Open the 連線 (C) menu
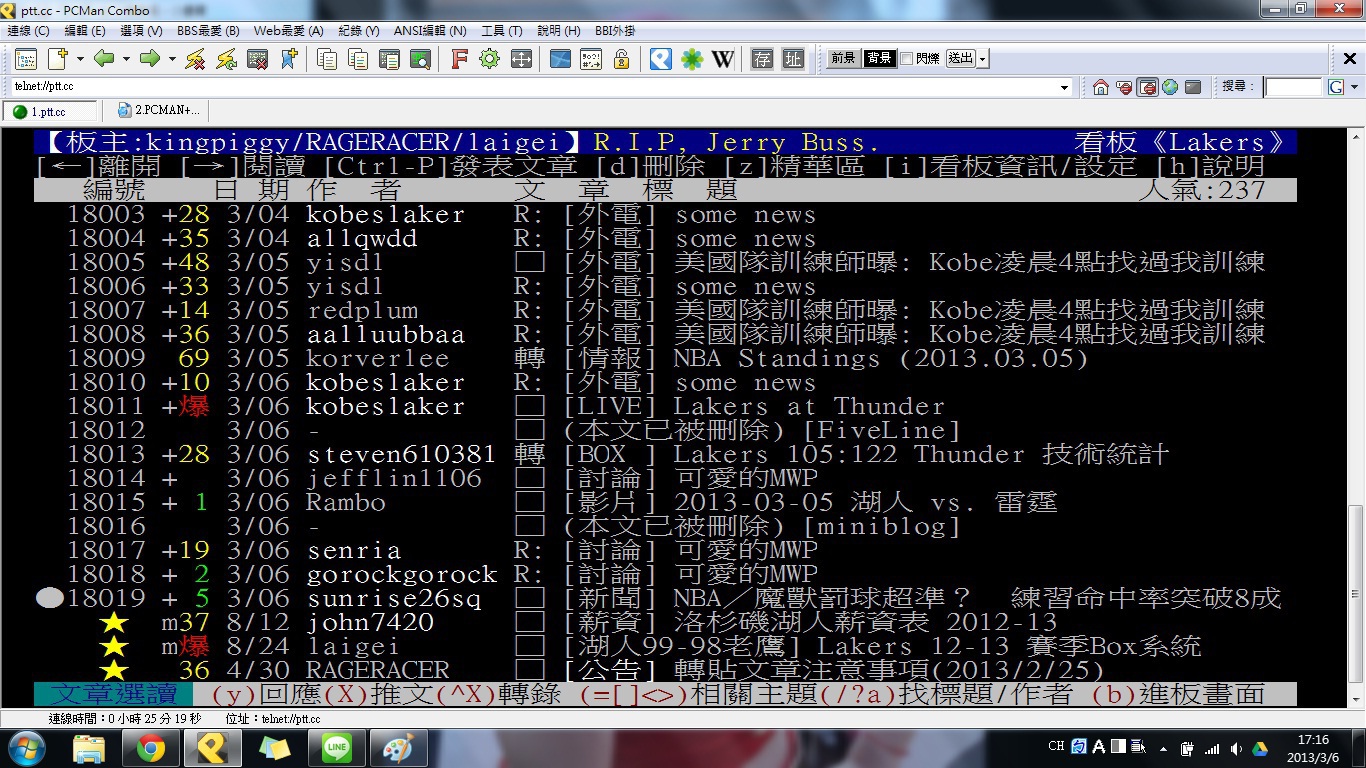 click(28, 31)
